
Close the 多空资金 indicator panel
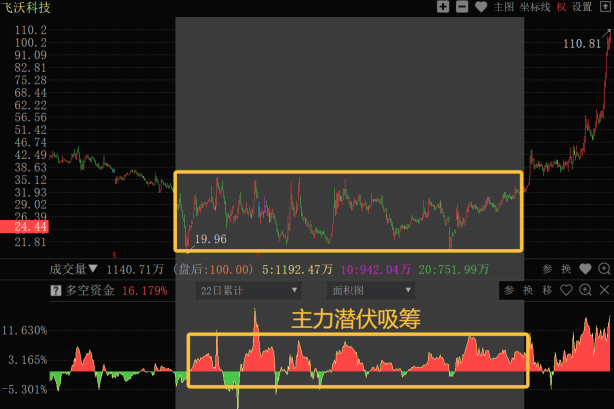coord(604,290)
